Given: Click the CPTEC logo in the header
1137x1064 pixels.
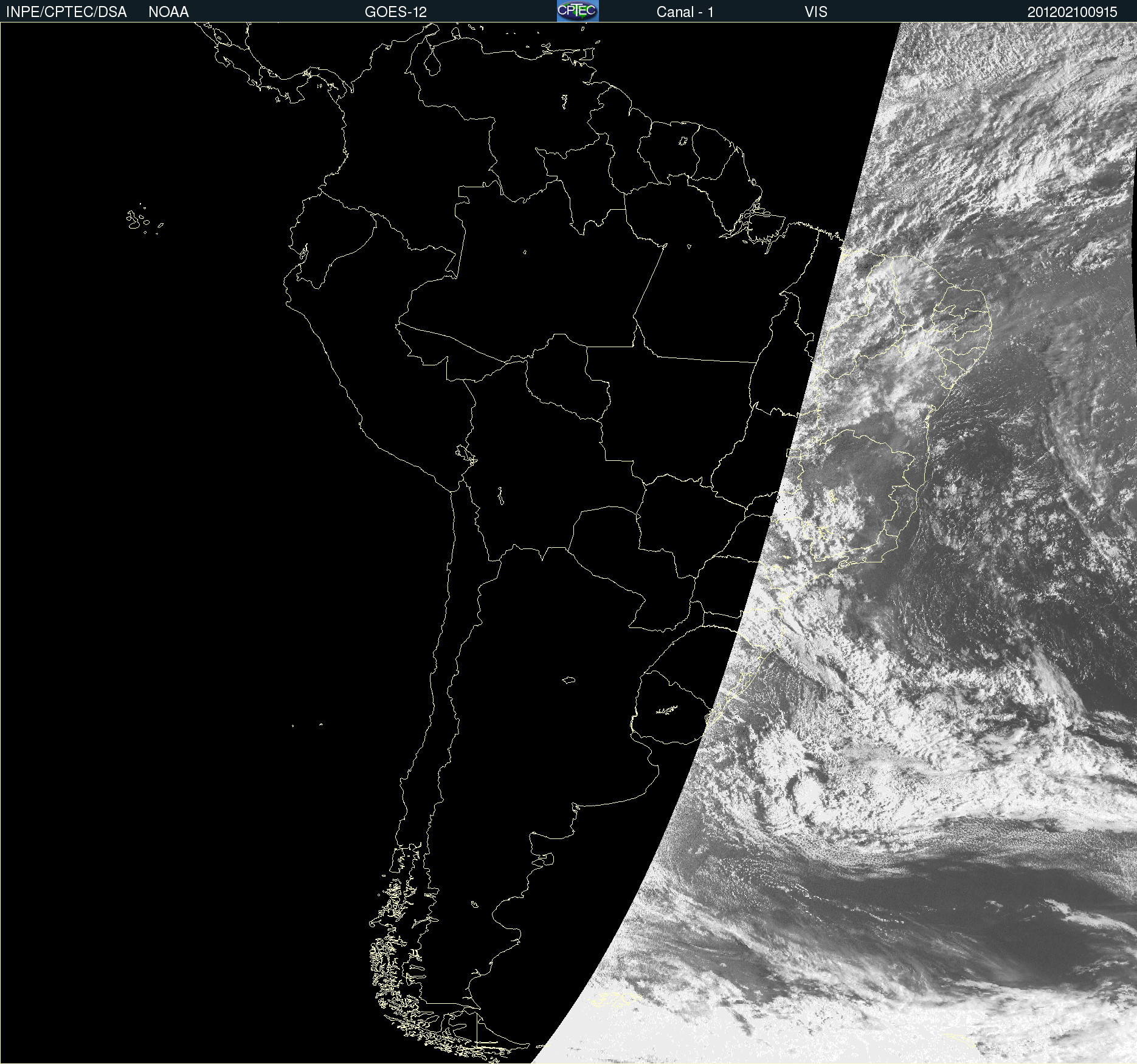Looking at the screenshot, I should 578,11.
